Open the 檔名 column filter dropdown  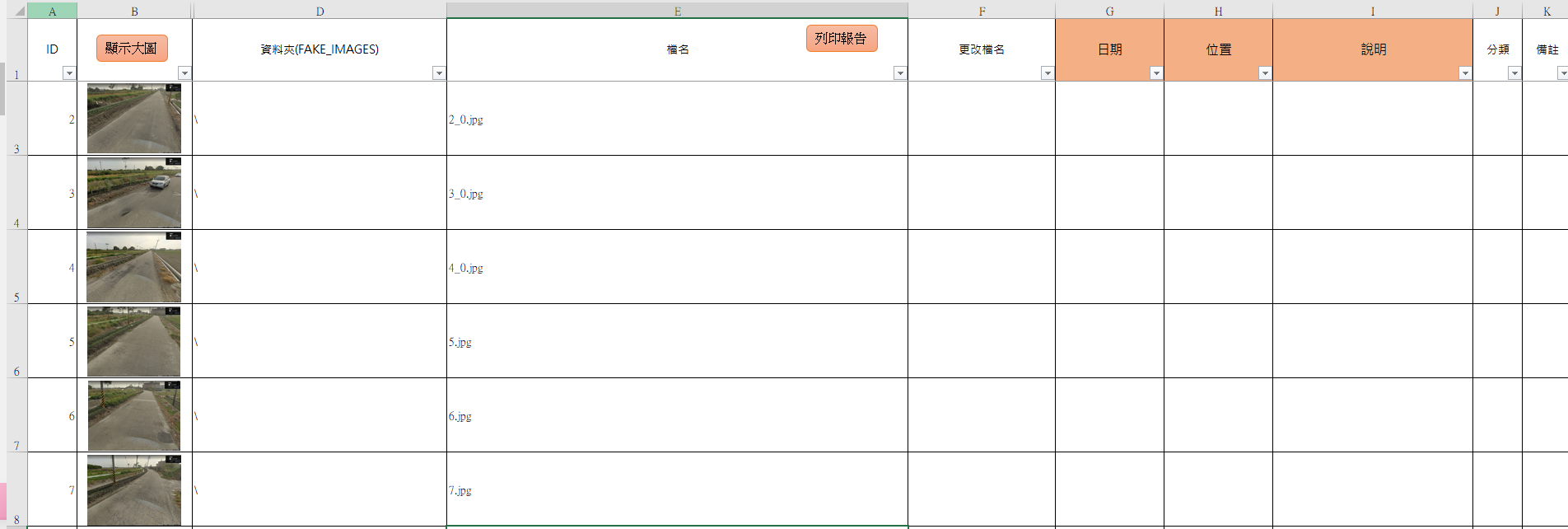900,73
